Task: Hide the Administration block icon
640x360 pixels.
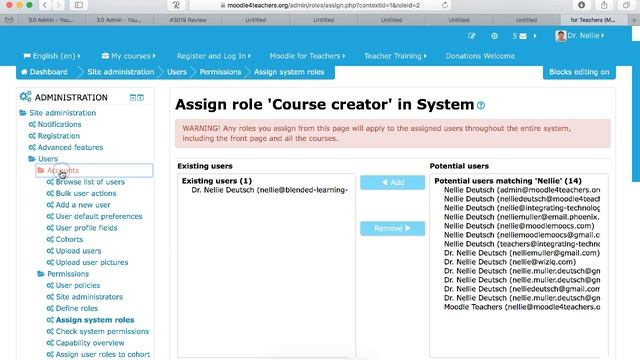Action: [133, 98]
